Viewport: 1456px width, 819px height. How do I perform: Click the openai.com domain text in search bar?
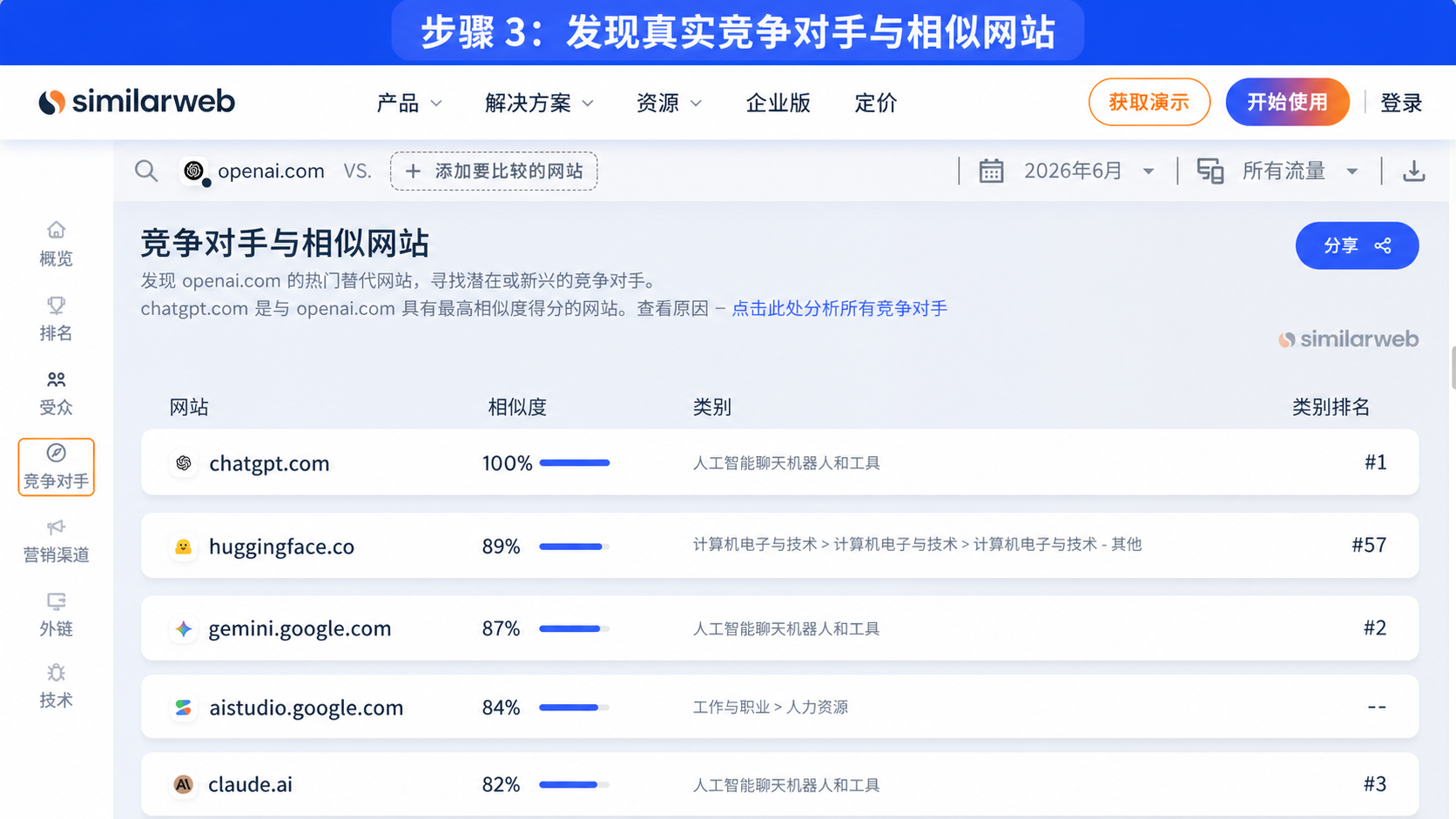(271, 171)
